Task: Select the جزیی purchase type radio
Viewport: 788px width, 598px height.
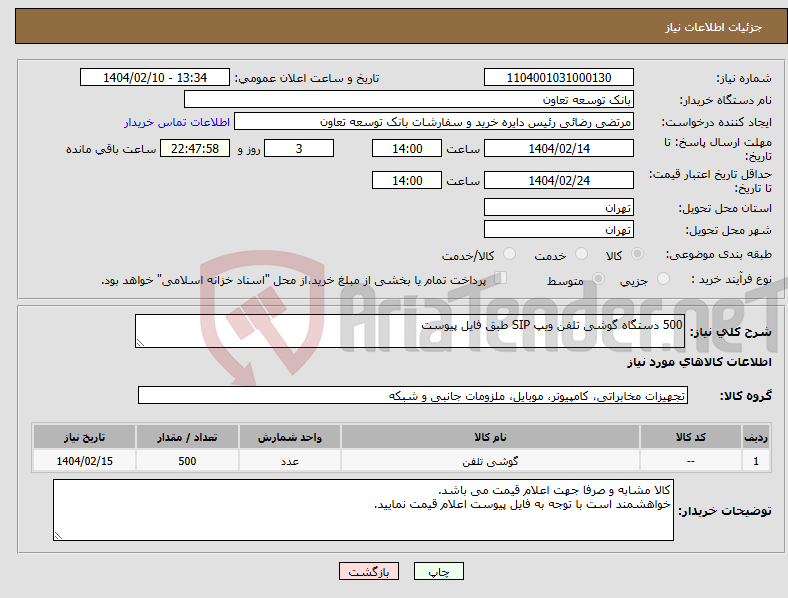Action: pos(663,278)
